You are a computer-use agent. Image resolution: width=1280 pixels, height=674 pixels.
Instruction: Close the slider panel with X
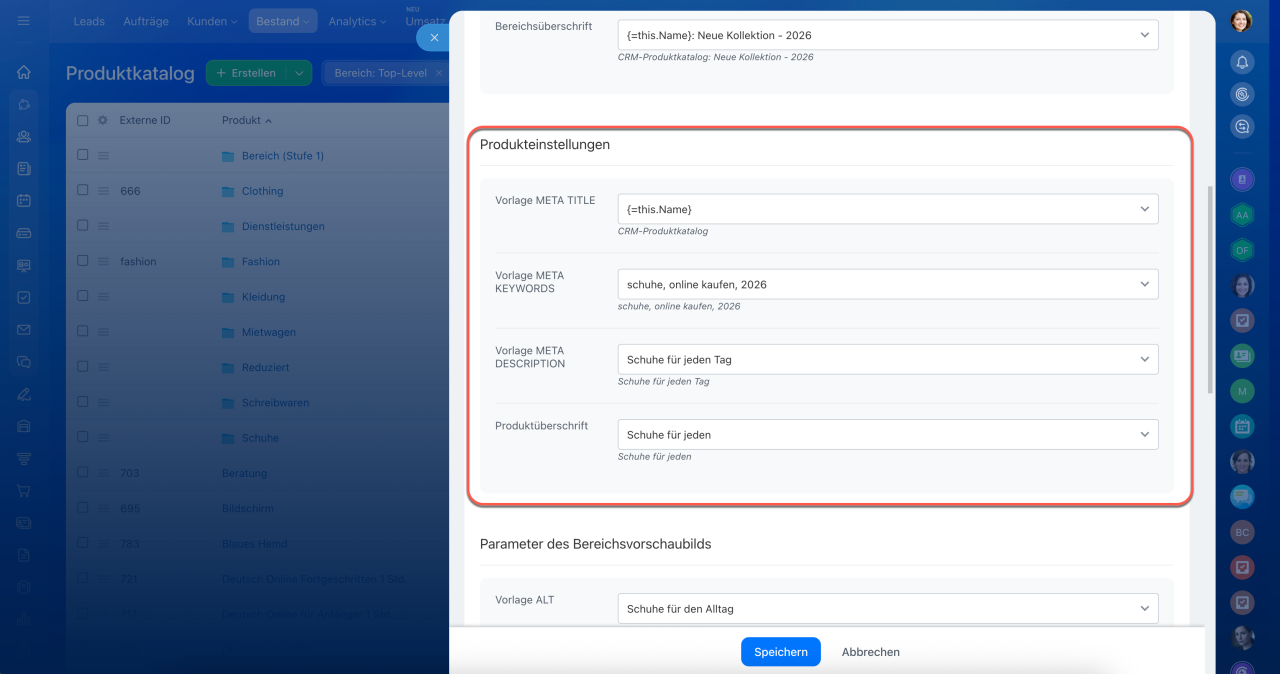point(434,38)
